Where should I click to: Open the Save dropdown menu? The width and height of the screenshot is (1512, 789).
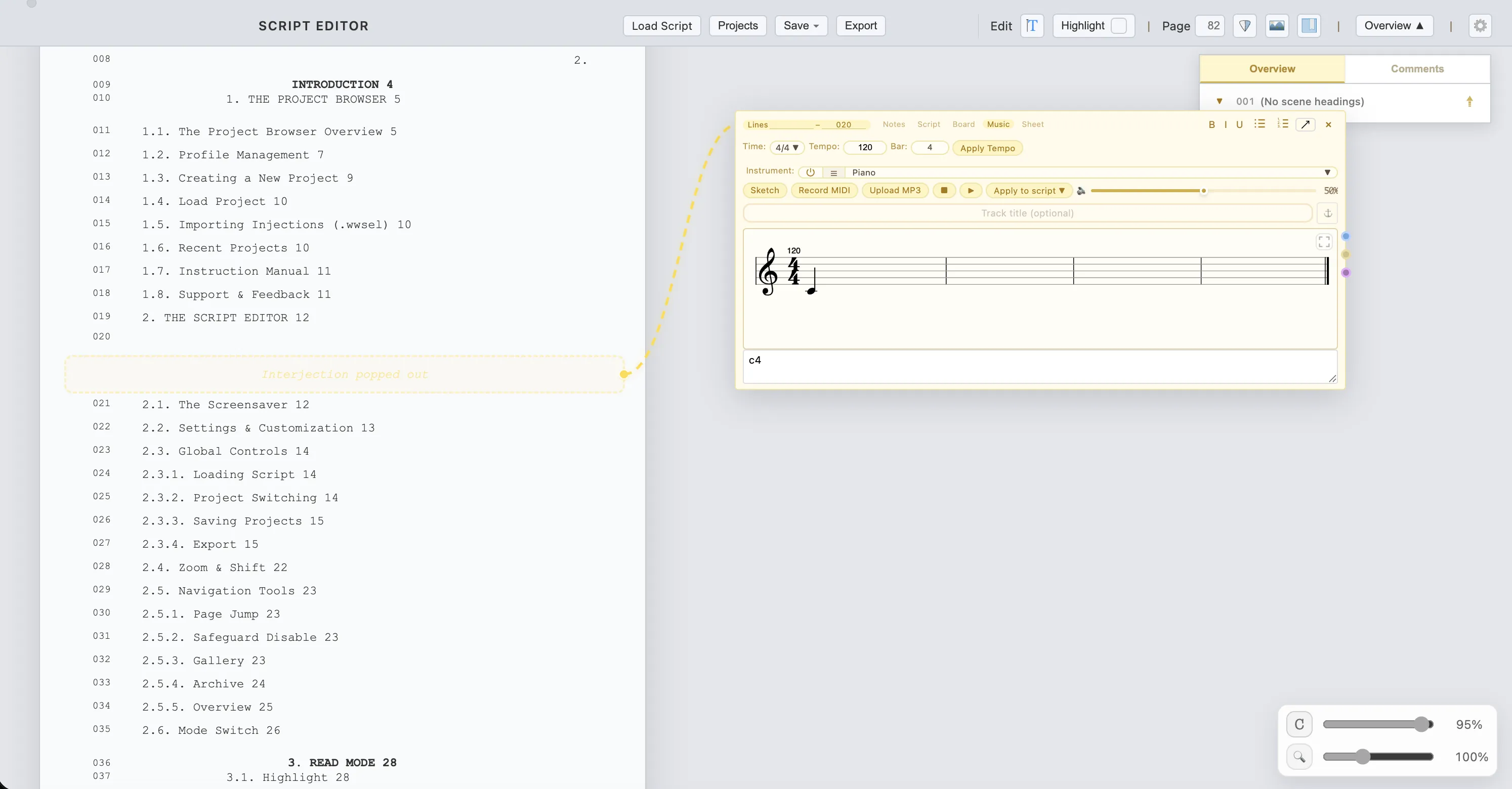point(801,26)
